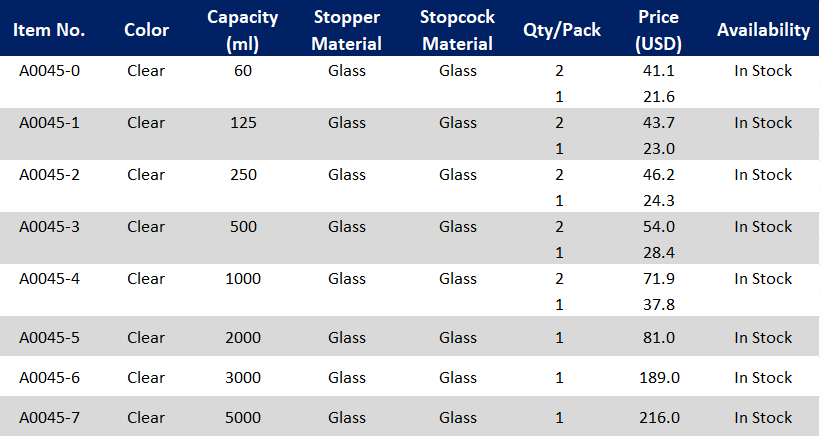Select item number A0045-4
This screenshot has width=820, height=436.
(x=49, y=278)
